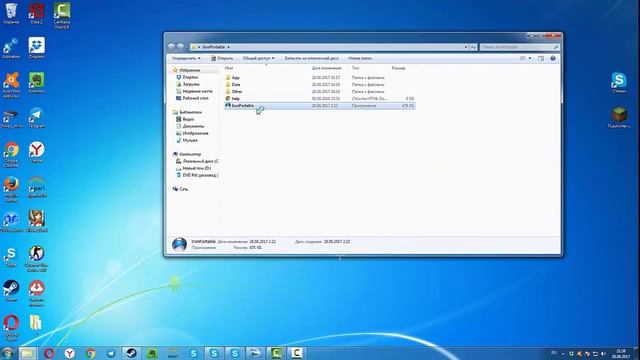Open Yandex browser from the taskbar
Viewport: 640px width, 360px height.
(69, 353)
